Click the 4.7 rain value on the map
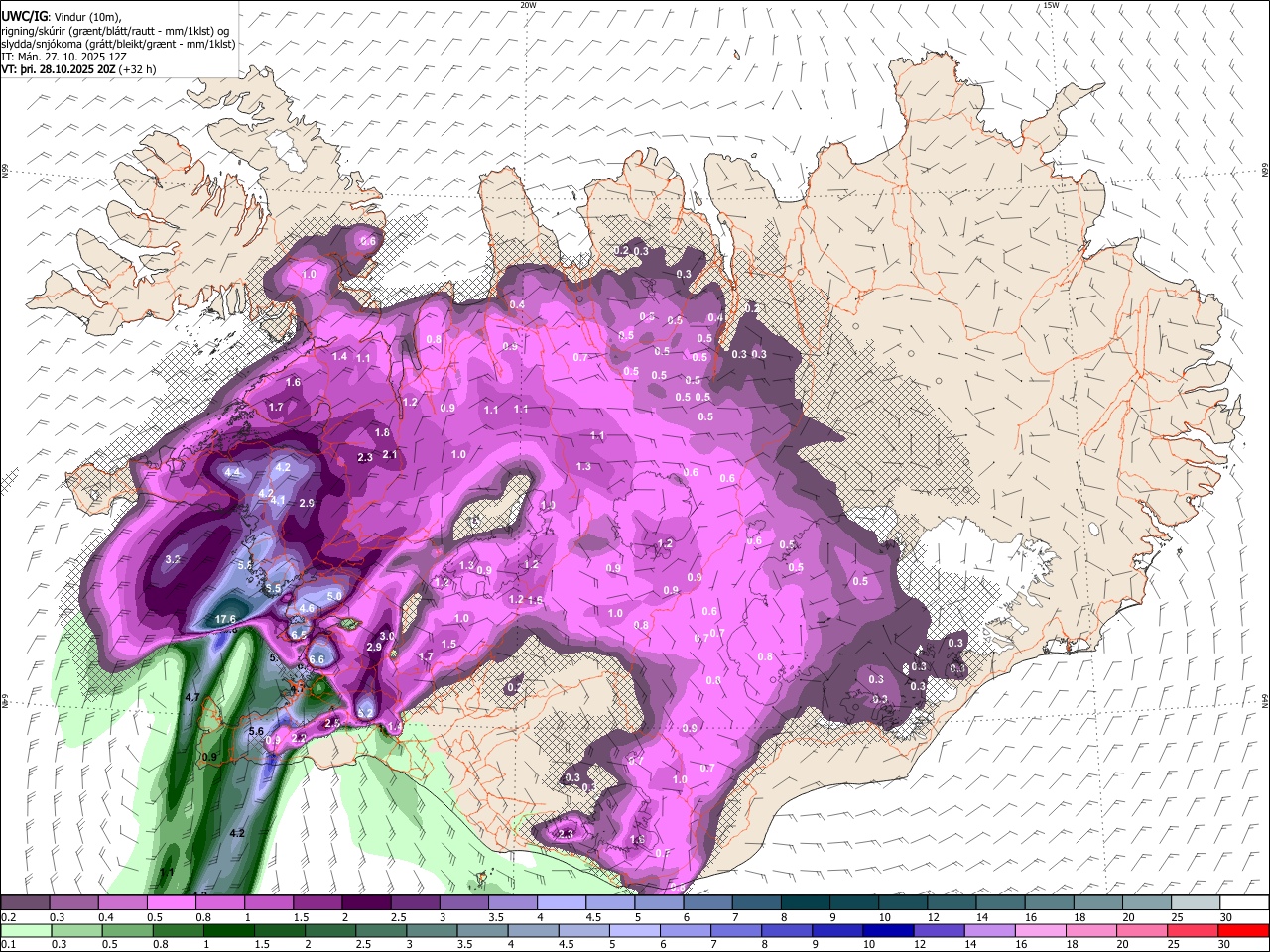This screenshot has height=952, width=1270. [192, 698]
